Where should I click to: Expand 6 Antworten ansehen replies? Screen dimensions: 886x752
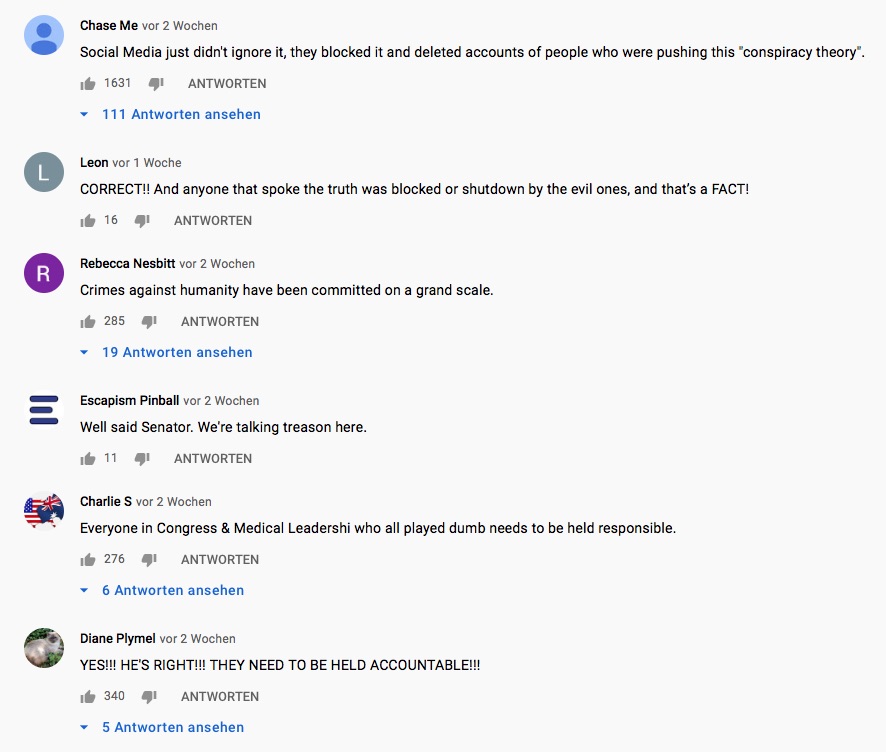click(x=172, y=591)
